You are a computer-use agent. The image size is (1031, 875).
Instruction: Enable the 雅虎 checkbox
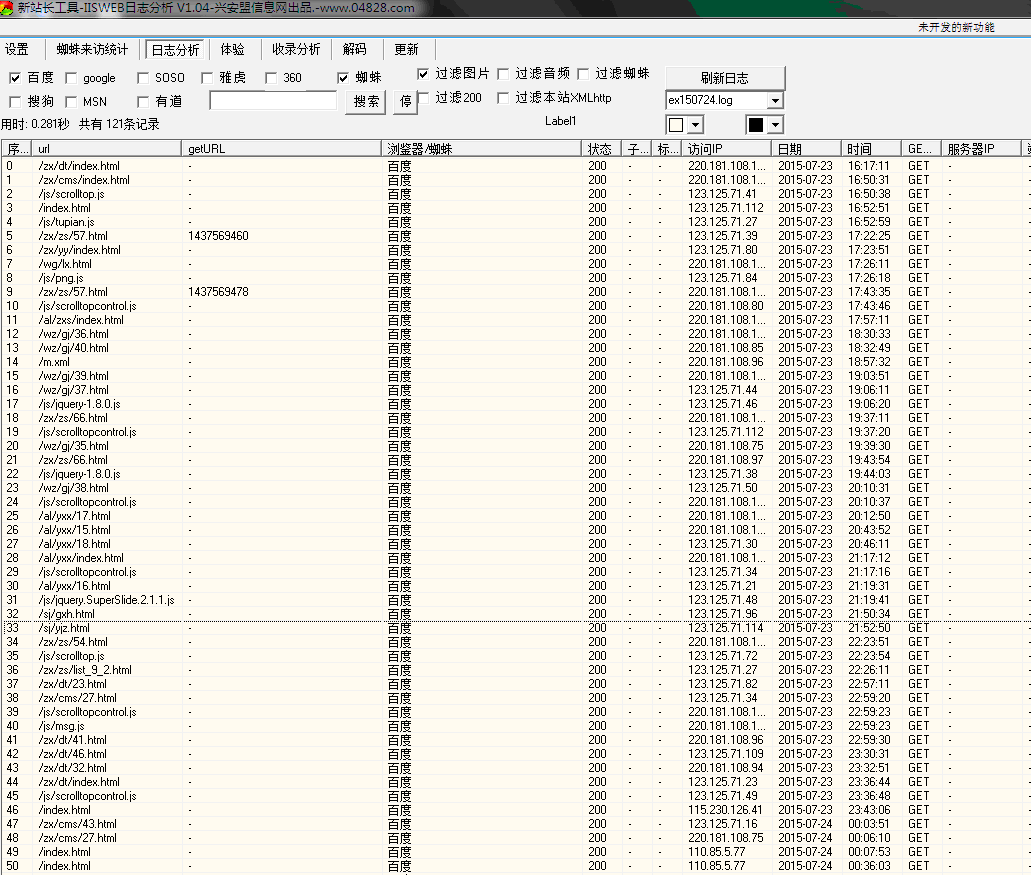coord(206,78)
